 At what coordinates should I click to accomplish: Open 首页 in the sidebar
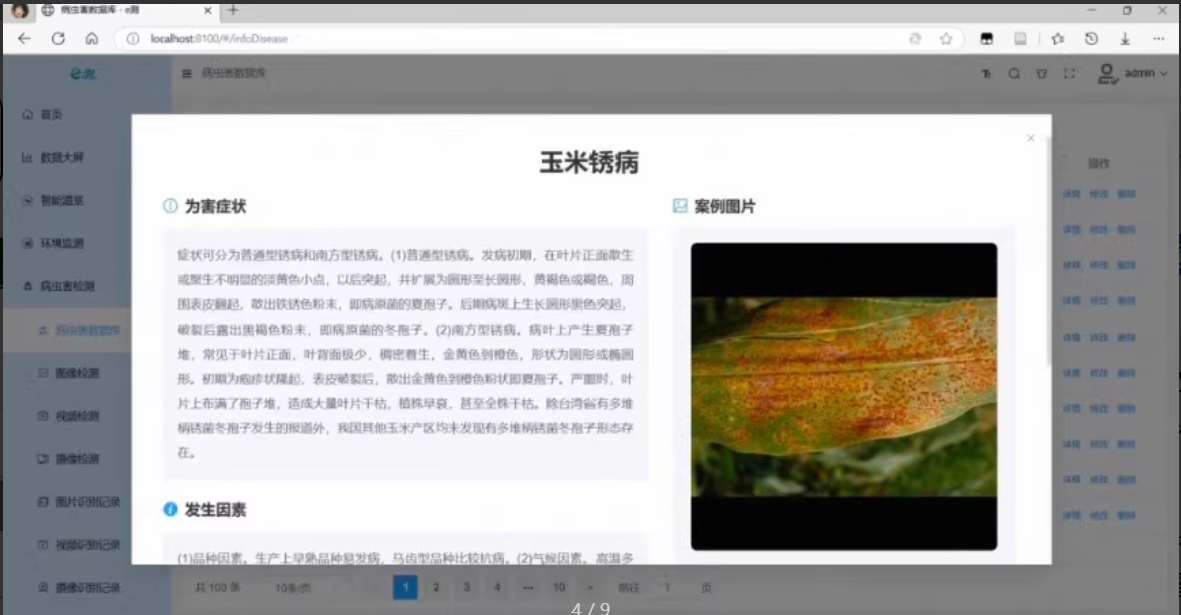coord(52,114)
